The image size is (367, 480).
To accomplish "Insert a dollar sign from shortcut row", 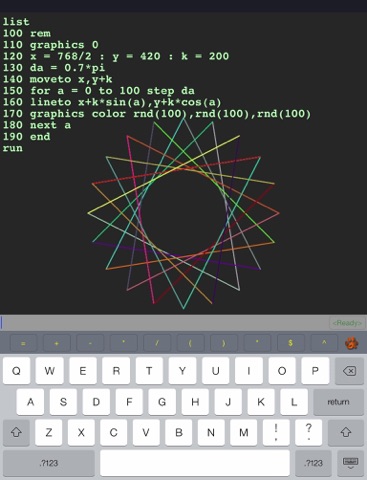I will [x=290, y=343].
